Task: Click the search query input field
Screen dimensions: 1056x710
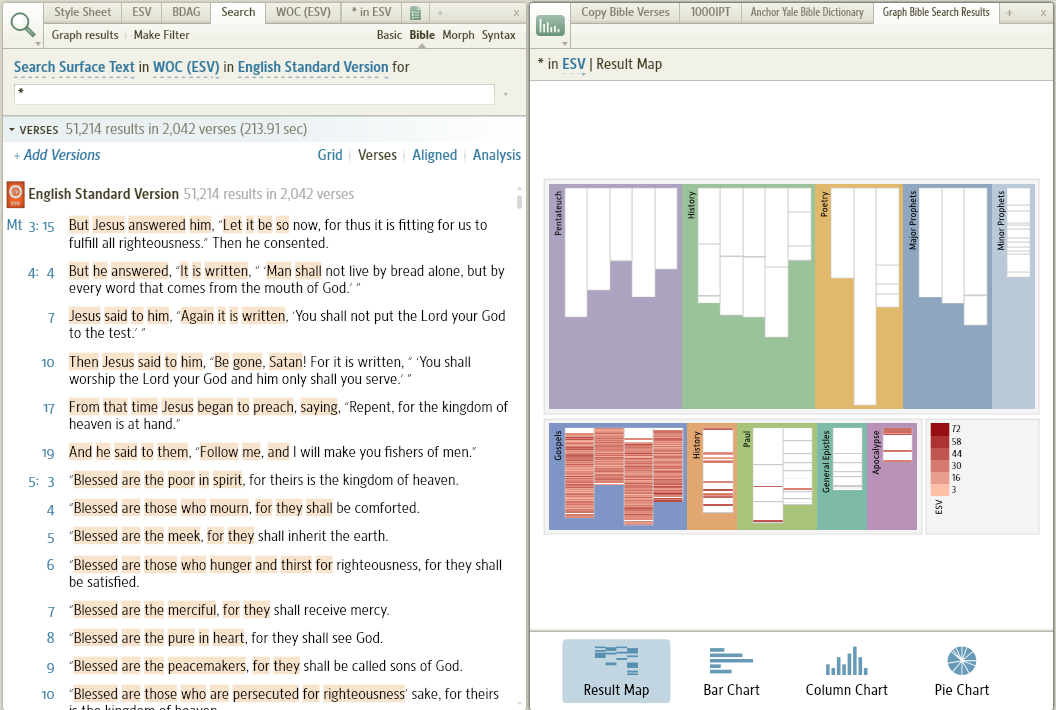Action: pos(255,94)
